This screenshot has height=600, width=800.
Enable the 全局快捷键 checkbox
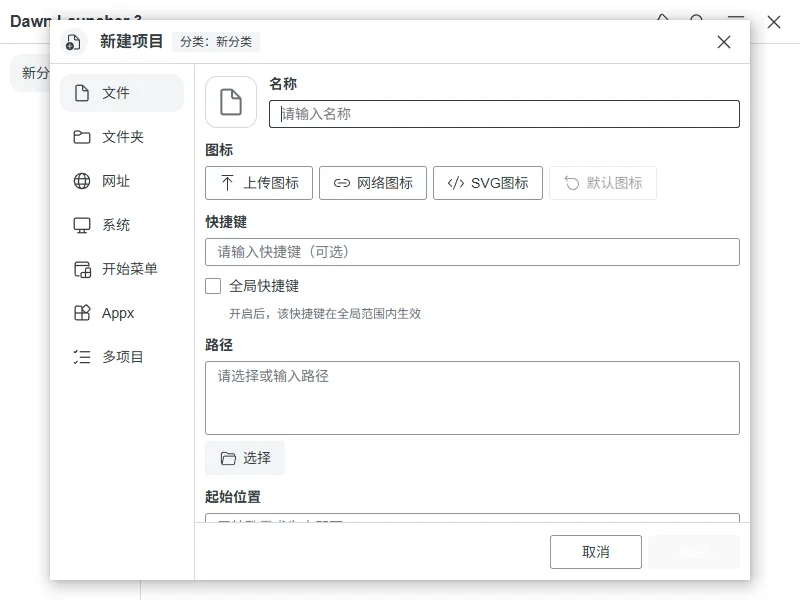point(213,286)
